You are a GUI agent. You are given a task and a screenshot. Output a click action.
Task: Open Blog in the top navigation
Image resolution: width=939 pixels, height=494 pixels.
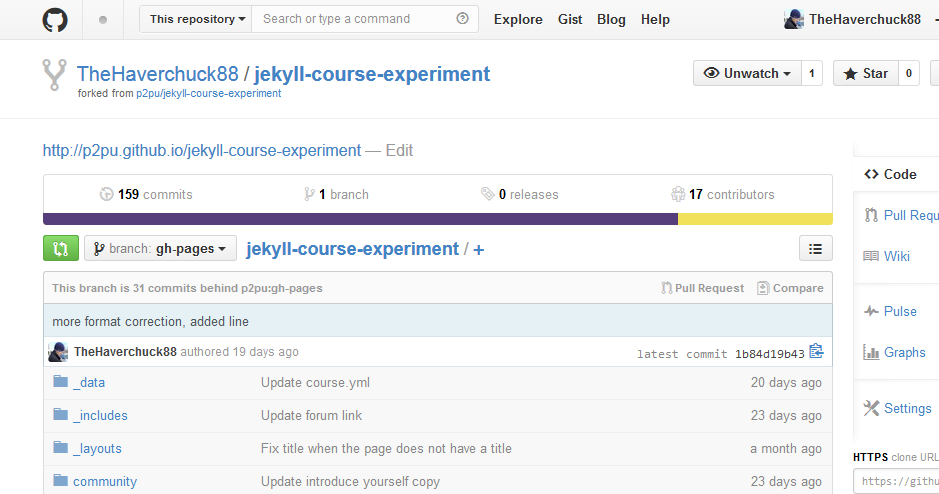tap(611, 20)
